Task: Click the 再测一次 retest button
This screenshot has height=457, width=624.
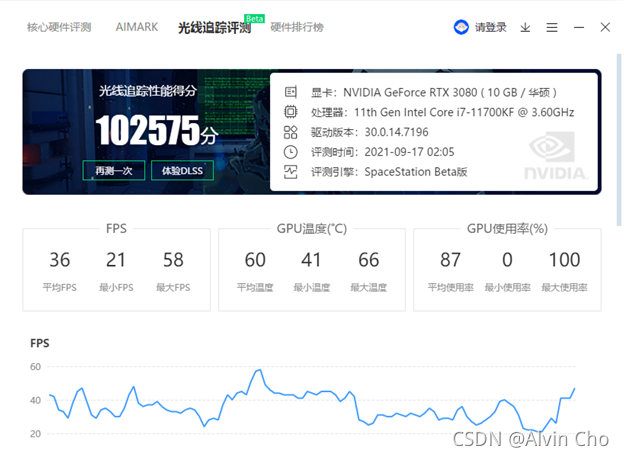Action: [x=114, y=170]
